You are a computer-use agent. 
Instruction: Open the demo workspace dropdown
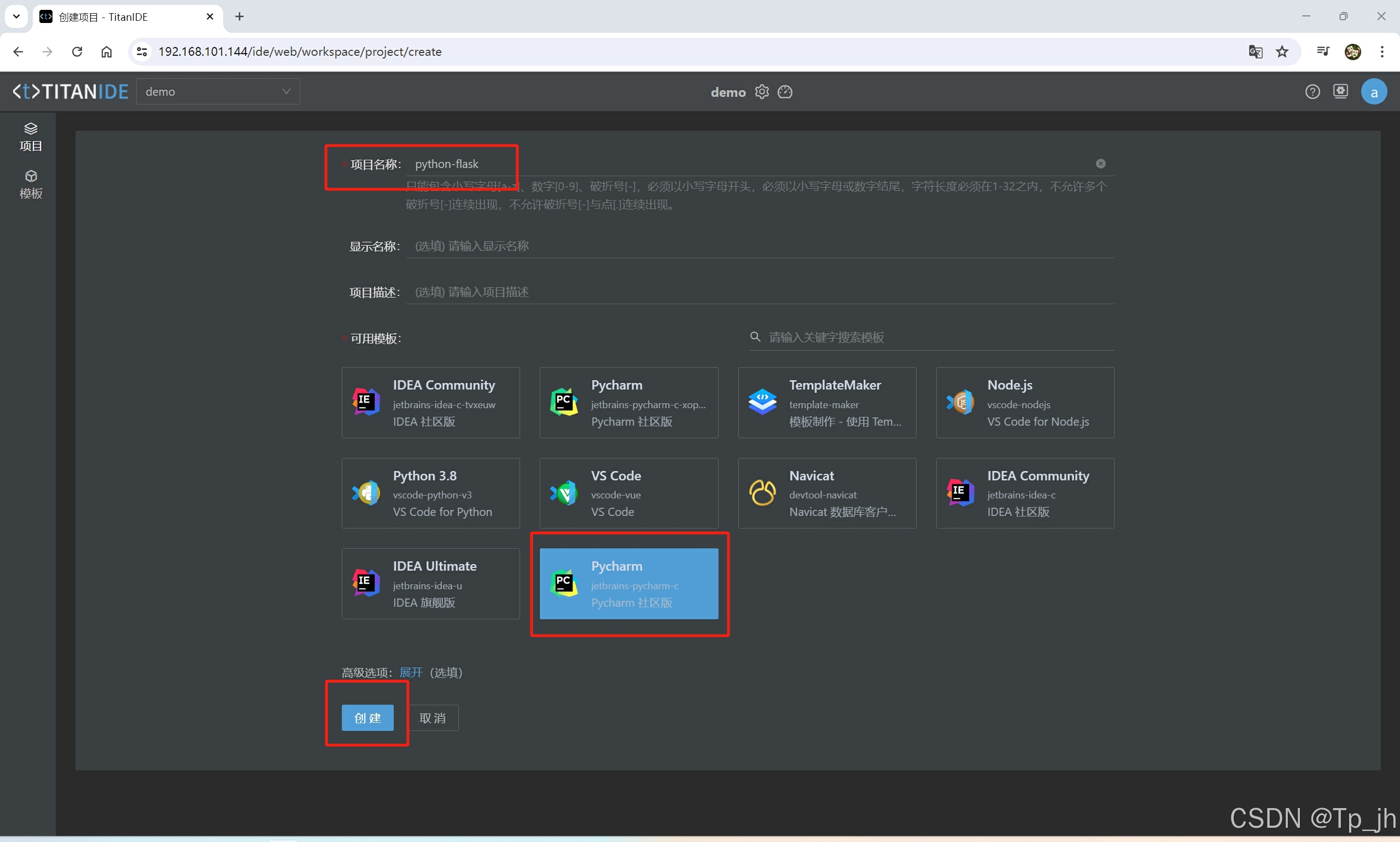coord(218,91)
